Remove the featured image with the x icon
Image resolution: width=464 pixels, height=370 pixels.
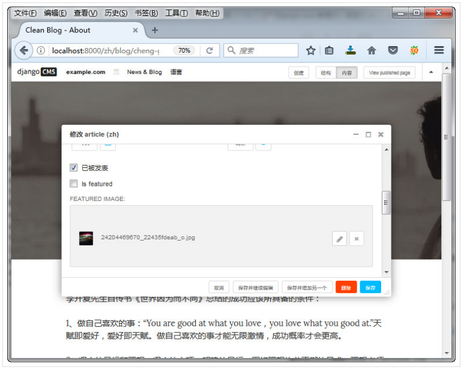click(x=356, y=239)
